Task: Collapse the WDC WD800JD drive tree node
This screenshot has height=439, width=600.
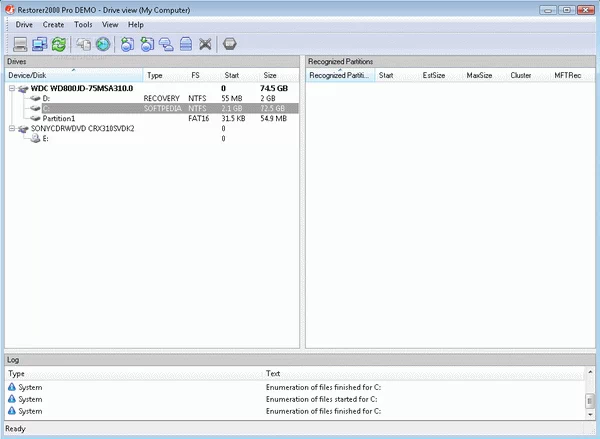Action: (x=12, y=88)
